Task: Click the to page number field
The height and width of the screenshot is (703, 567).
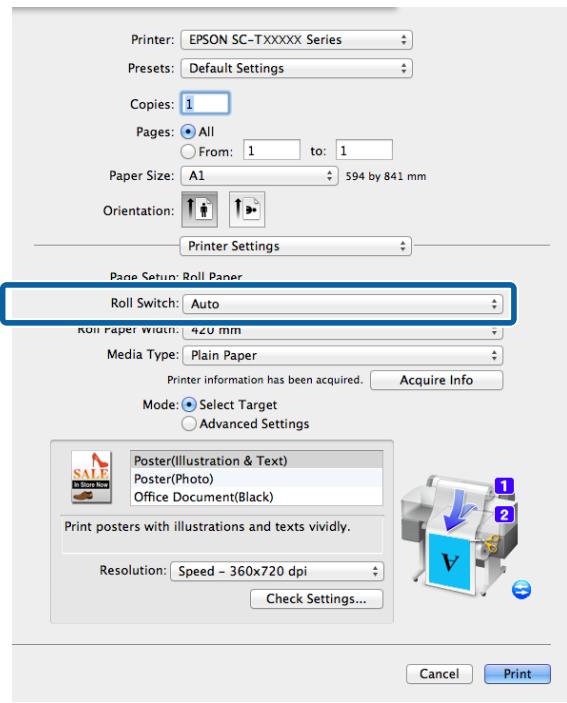Action: tap(364, 150)
